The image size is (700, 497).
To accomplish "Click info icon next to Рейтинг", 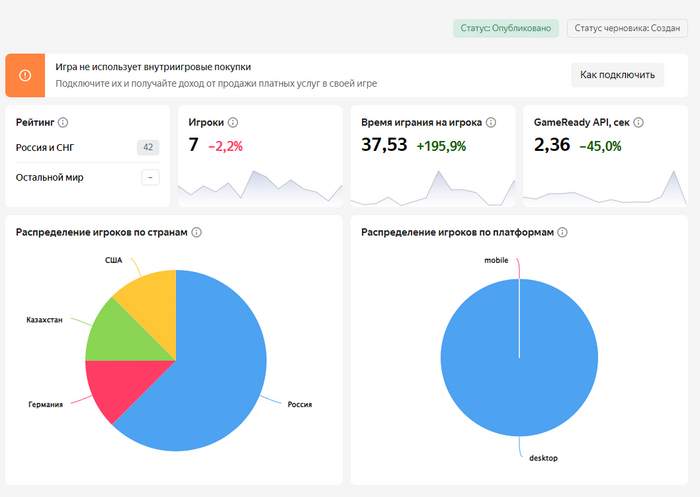I will [x=63, y=123].
